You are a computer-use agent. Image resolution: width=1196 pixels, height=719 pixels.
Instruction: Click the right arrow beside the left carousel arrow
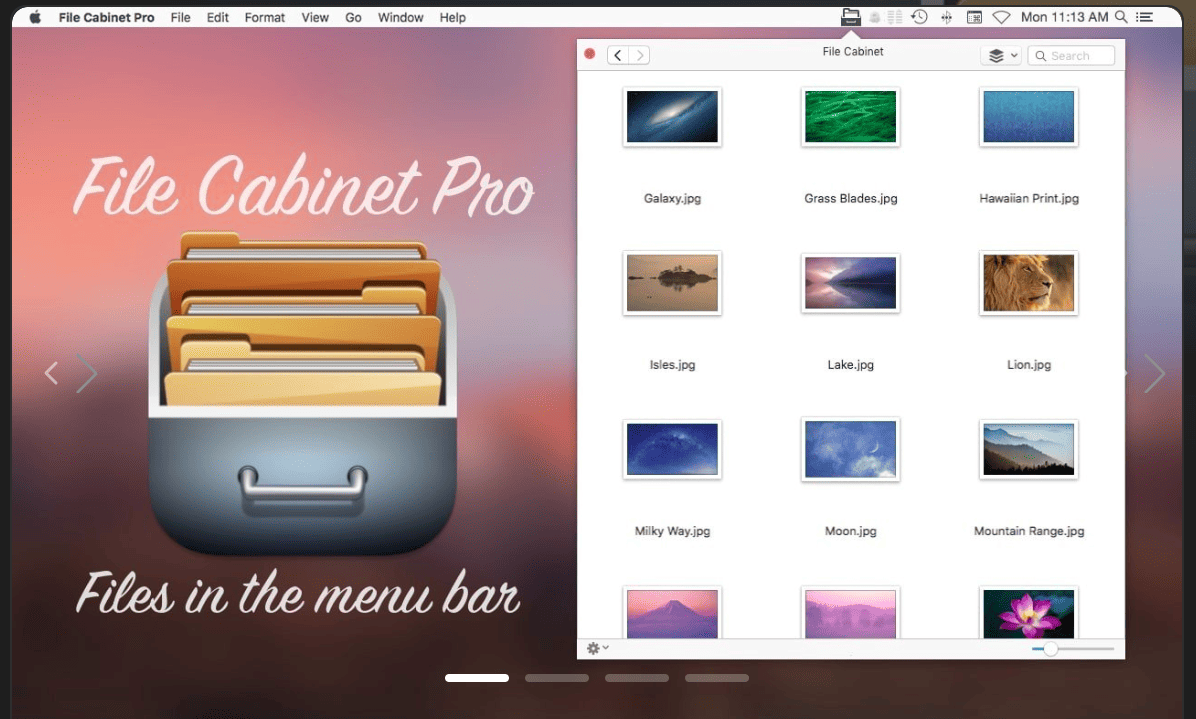coord(87,373)
